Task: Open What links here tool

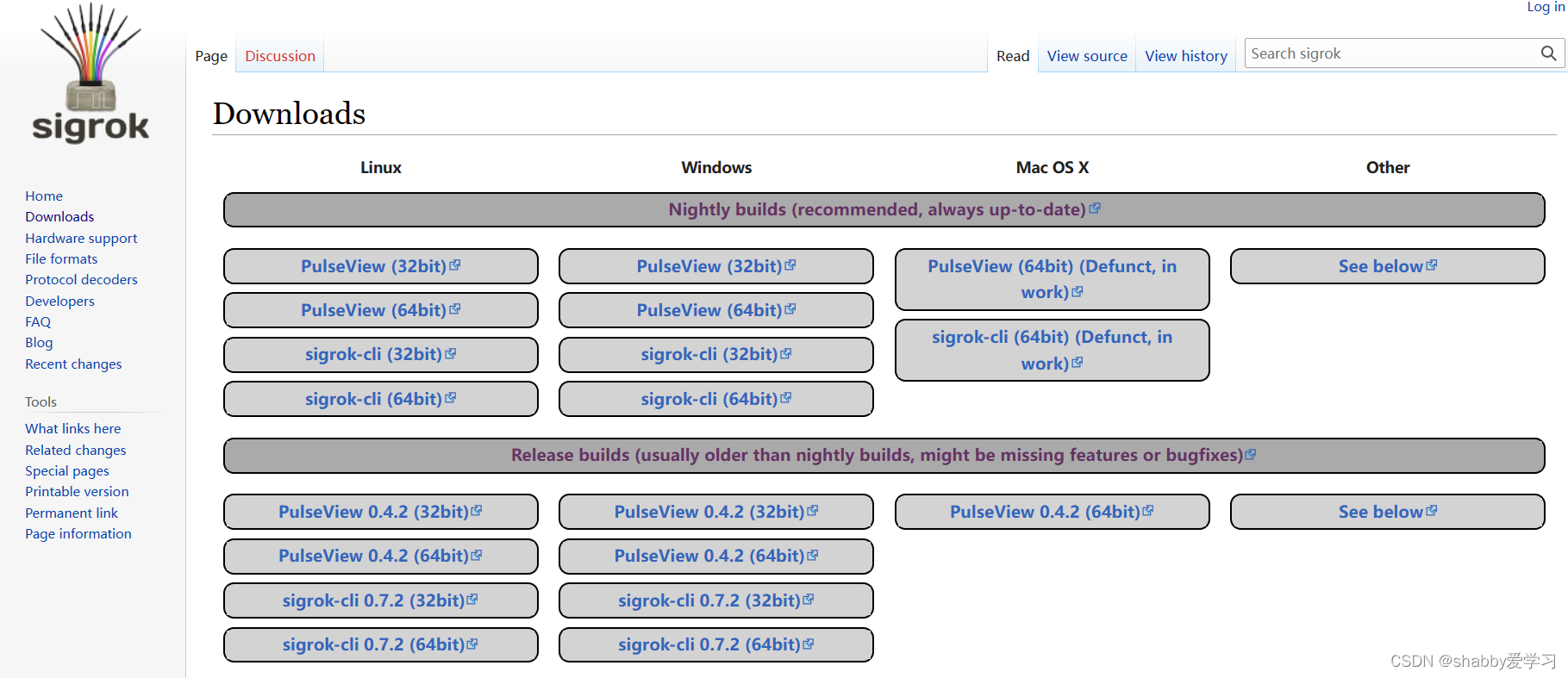Action: pos(72,429)
